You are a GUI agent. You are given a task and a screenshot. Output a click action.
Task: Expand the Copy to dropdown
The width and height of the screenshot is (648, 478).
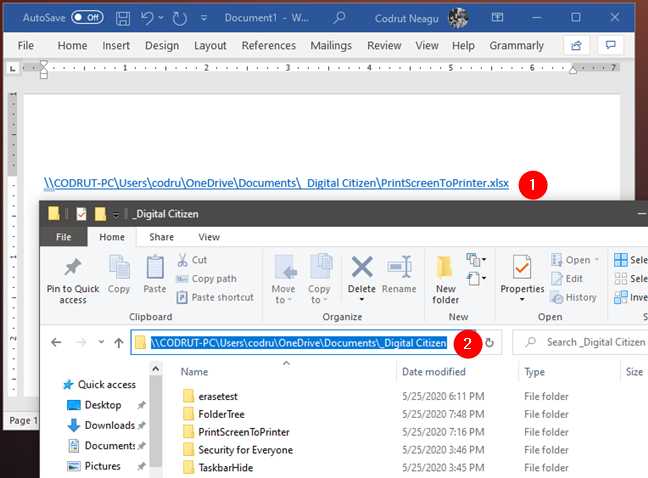(320, 300)
